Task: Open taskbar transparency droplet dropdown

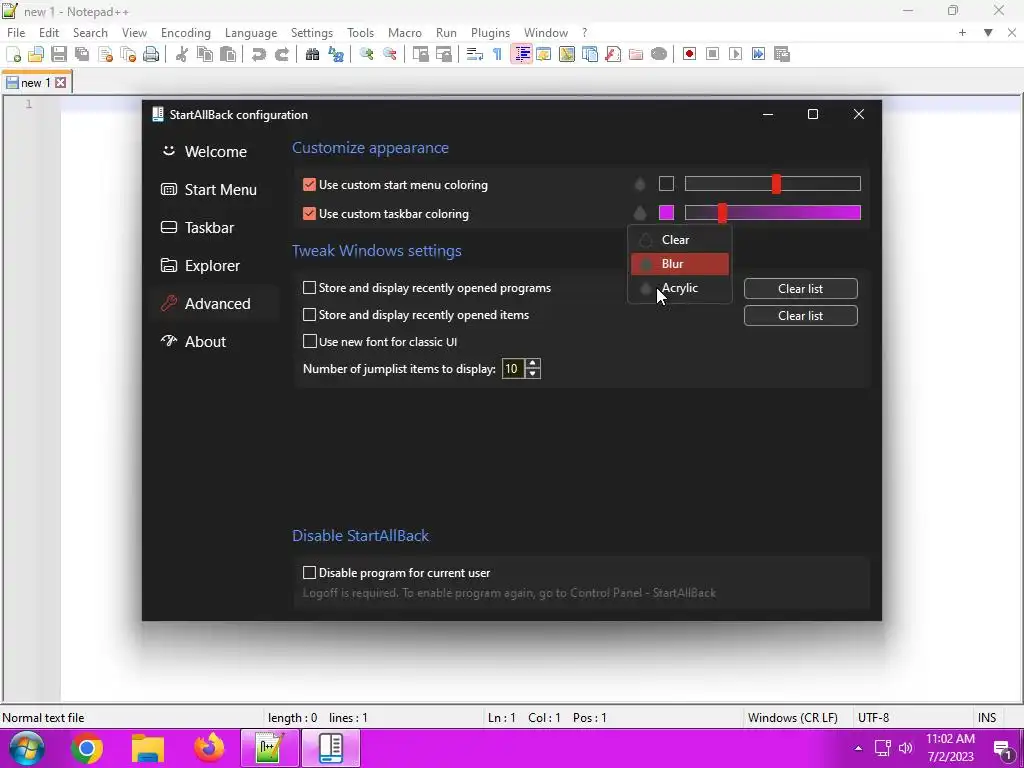Action: 640,213
